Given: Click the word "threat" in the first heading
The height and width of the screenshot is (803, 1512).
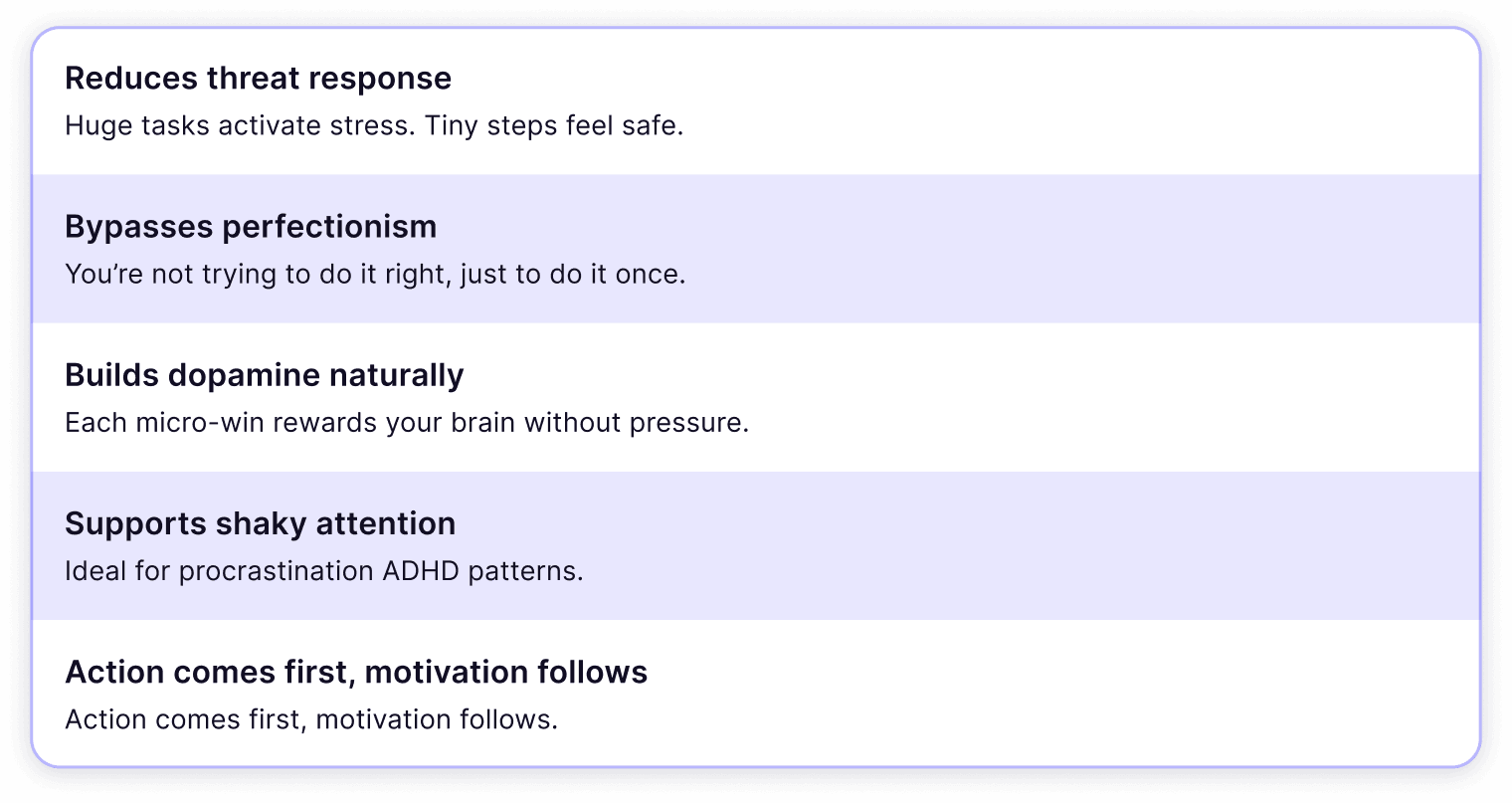Looking at the screenshot, I should pyautogui.click(x=254, y=78).
